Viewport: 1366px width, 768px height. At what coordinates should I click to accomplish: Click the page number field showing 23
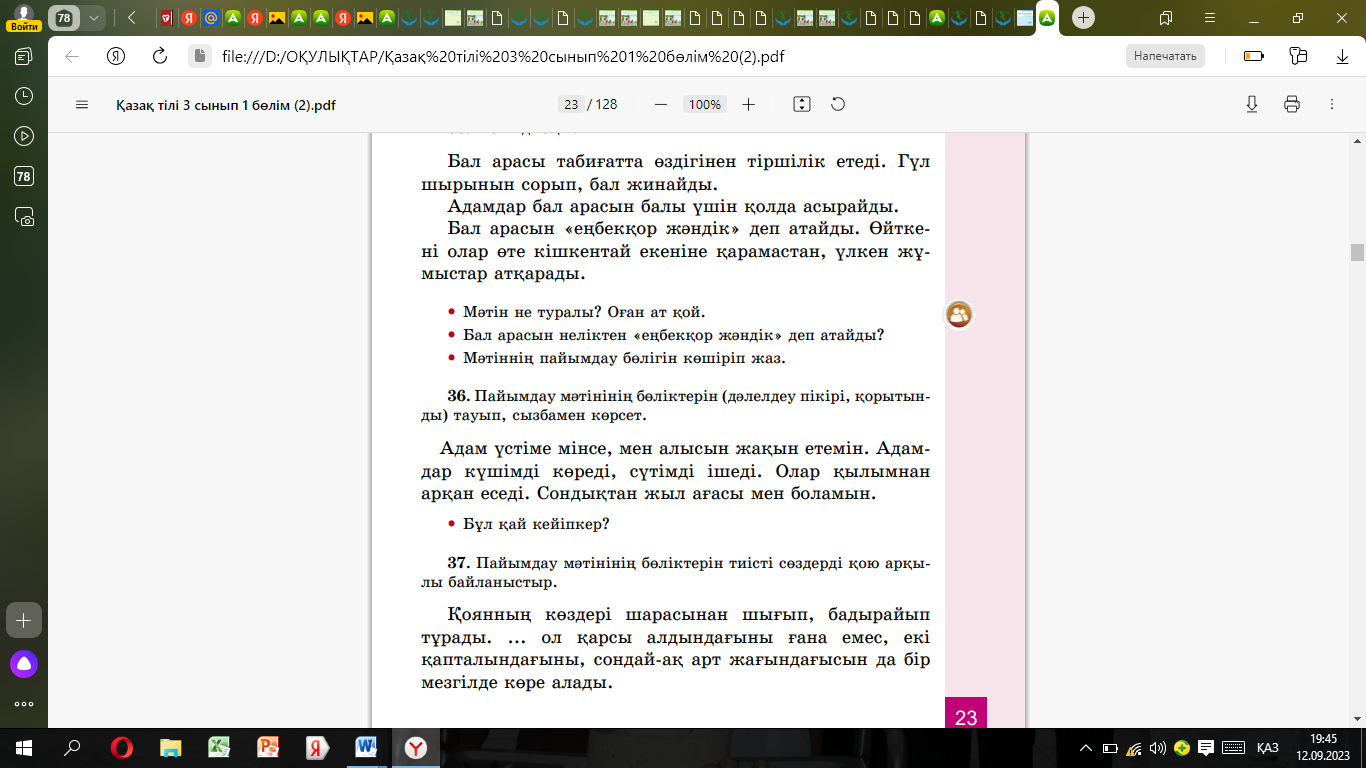[x=571, y=104]
